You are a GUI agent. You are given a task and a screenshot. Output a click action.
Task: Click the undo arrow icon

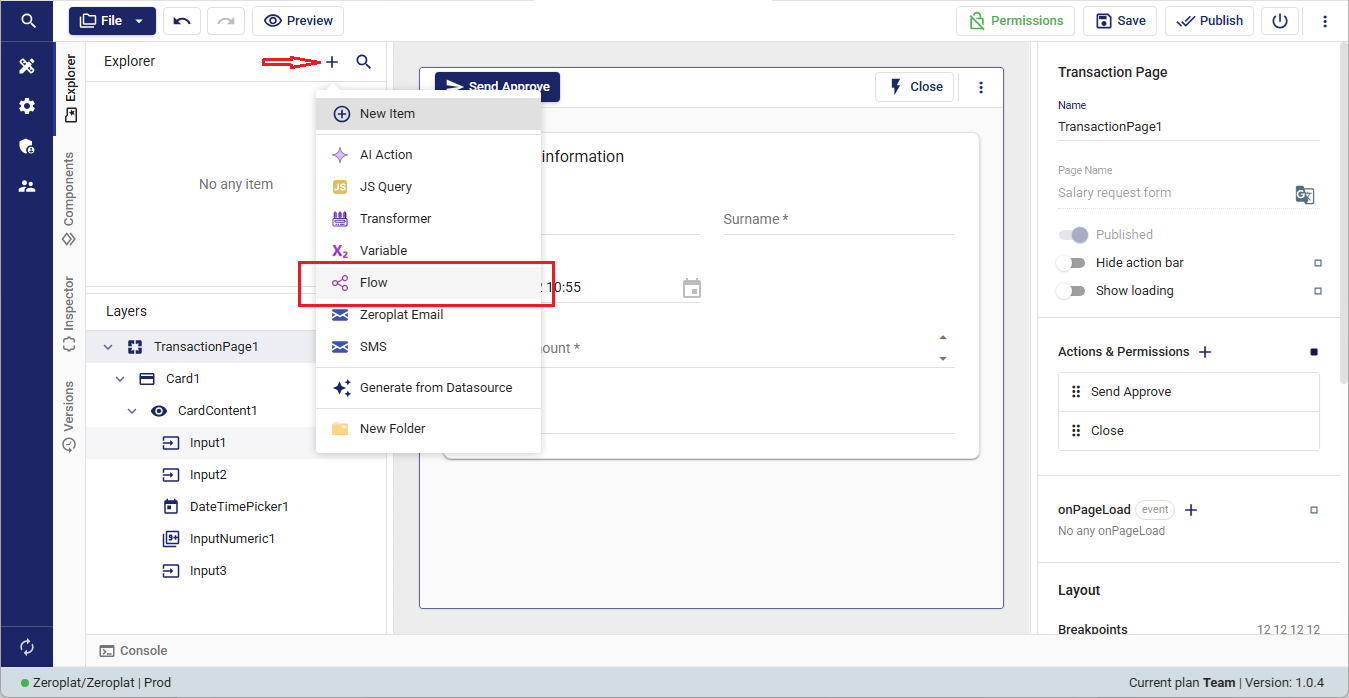tap(182, 21)
